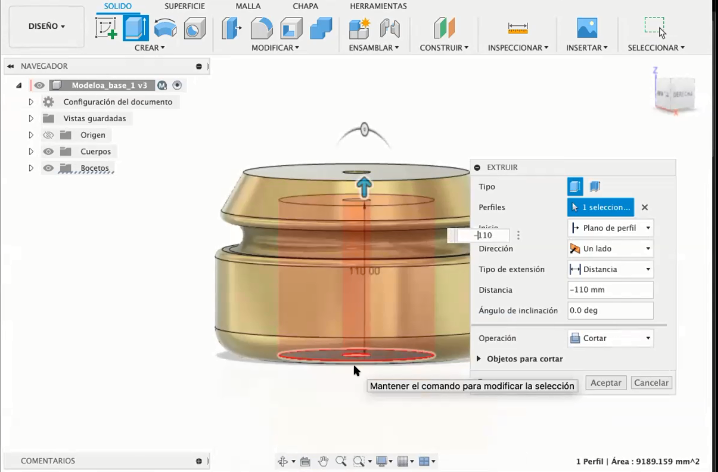Click the Comentarios panel options dot
Screen dimensions: 718x472
[199, 461]
